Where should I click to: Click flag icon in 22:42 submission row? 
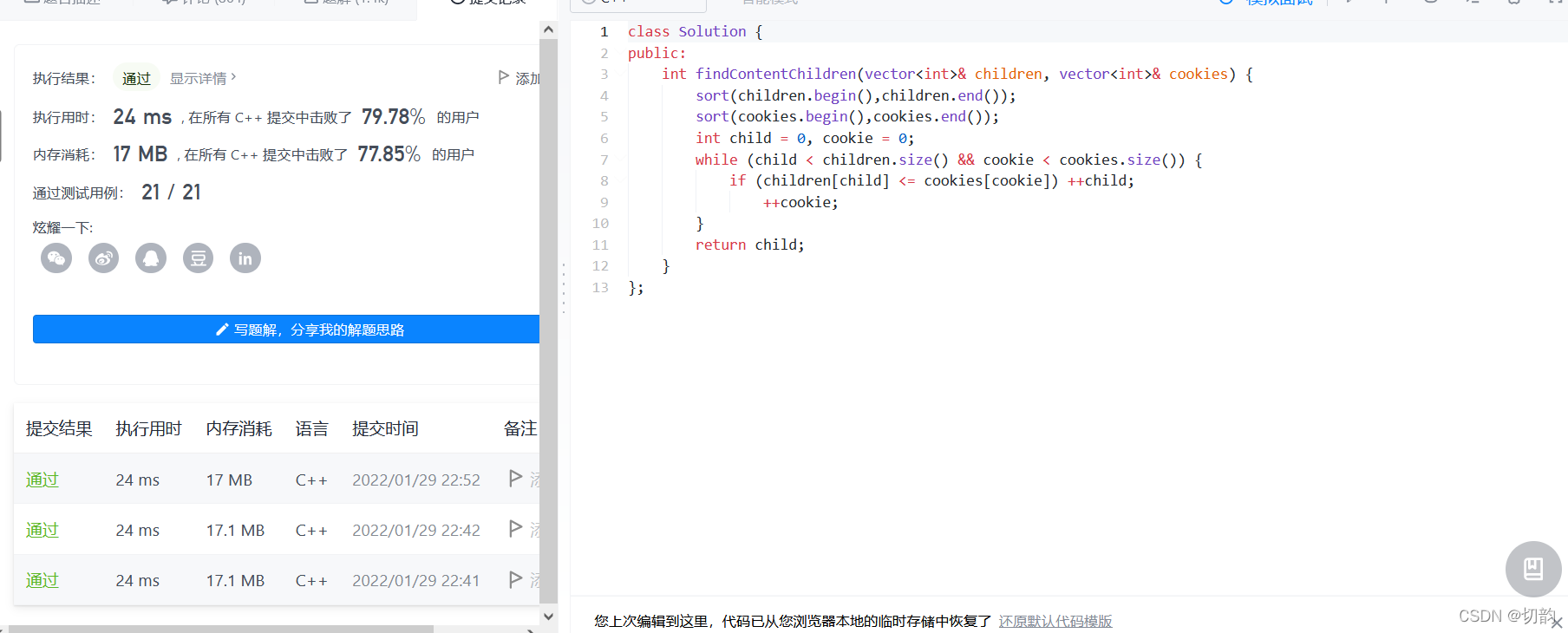[x=515, y=528]
